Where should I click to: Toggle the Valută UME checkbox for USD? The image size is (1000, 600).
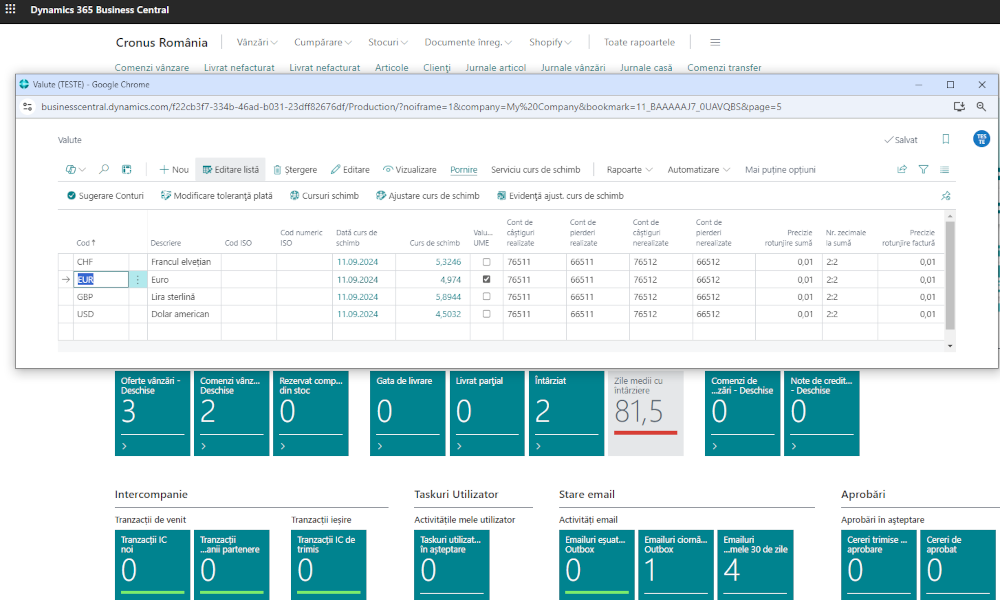486,314
